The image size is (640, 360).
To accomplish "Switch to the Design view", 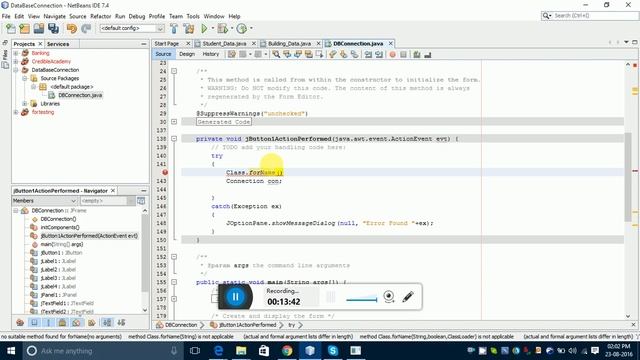I will point(187,54).
